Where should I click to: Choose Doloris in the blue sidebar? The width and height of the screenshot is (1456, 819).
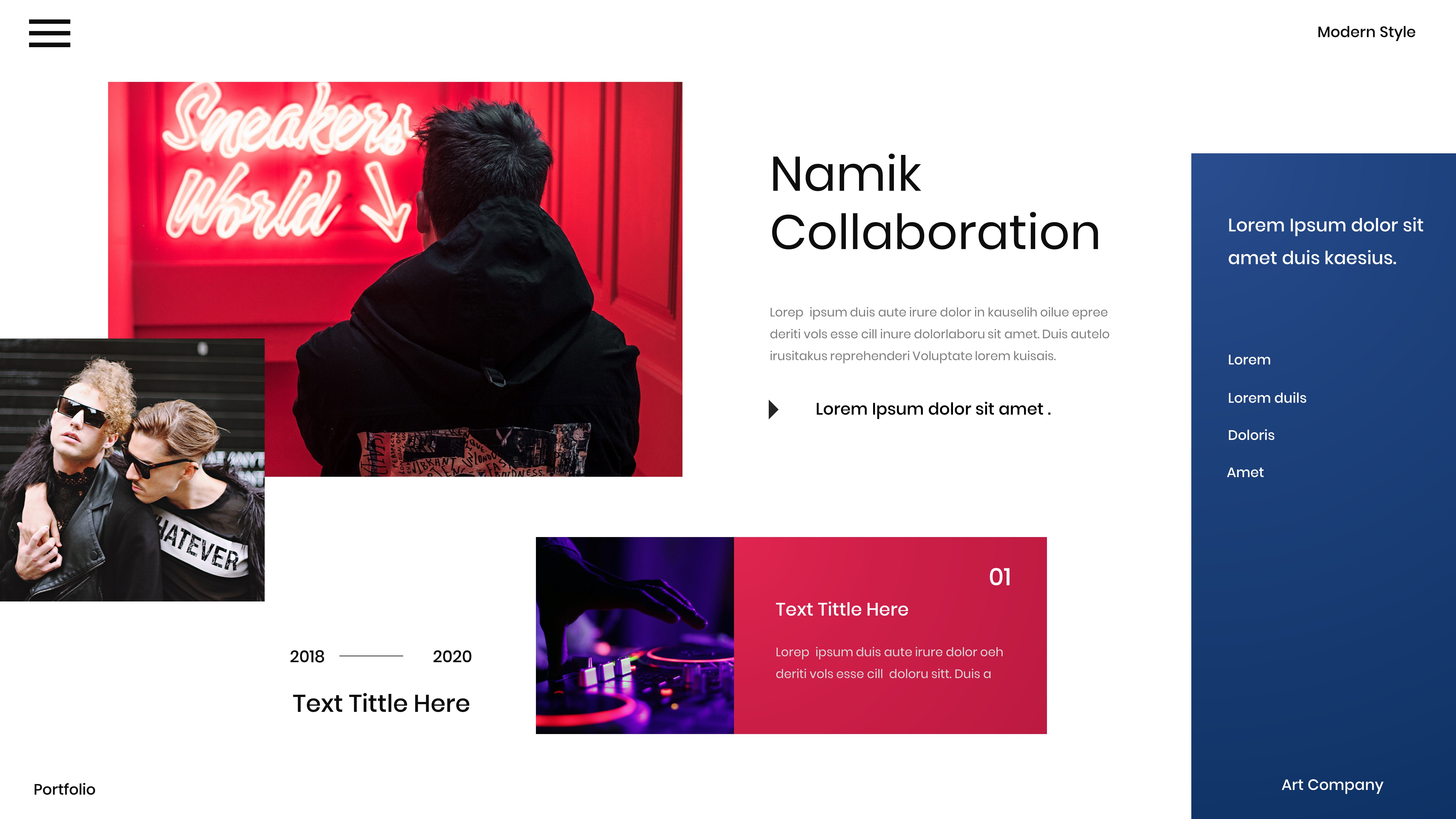[x=1251, y=435]
